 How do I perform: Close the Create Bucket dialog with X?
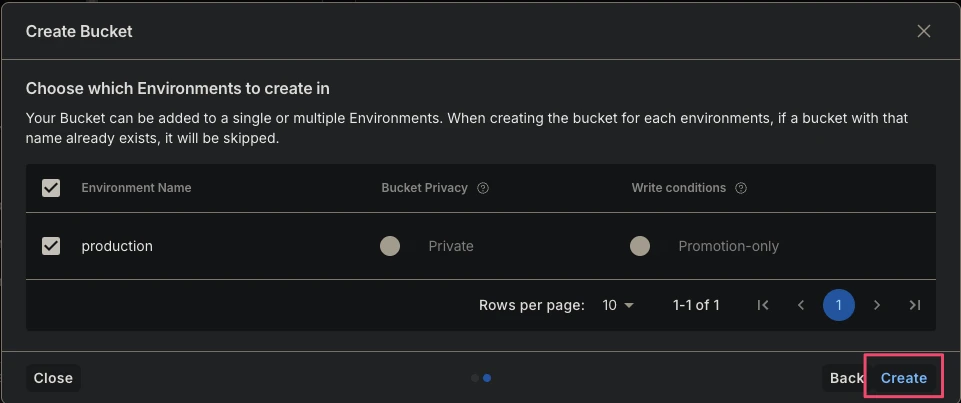tap(924, 31)
